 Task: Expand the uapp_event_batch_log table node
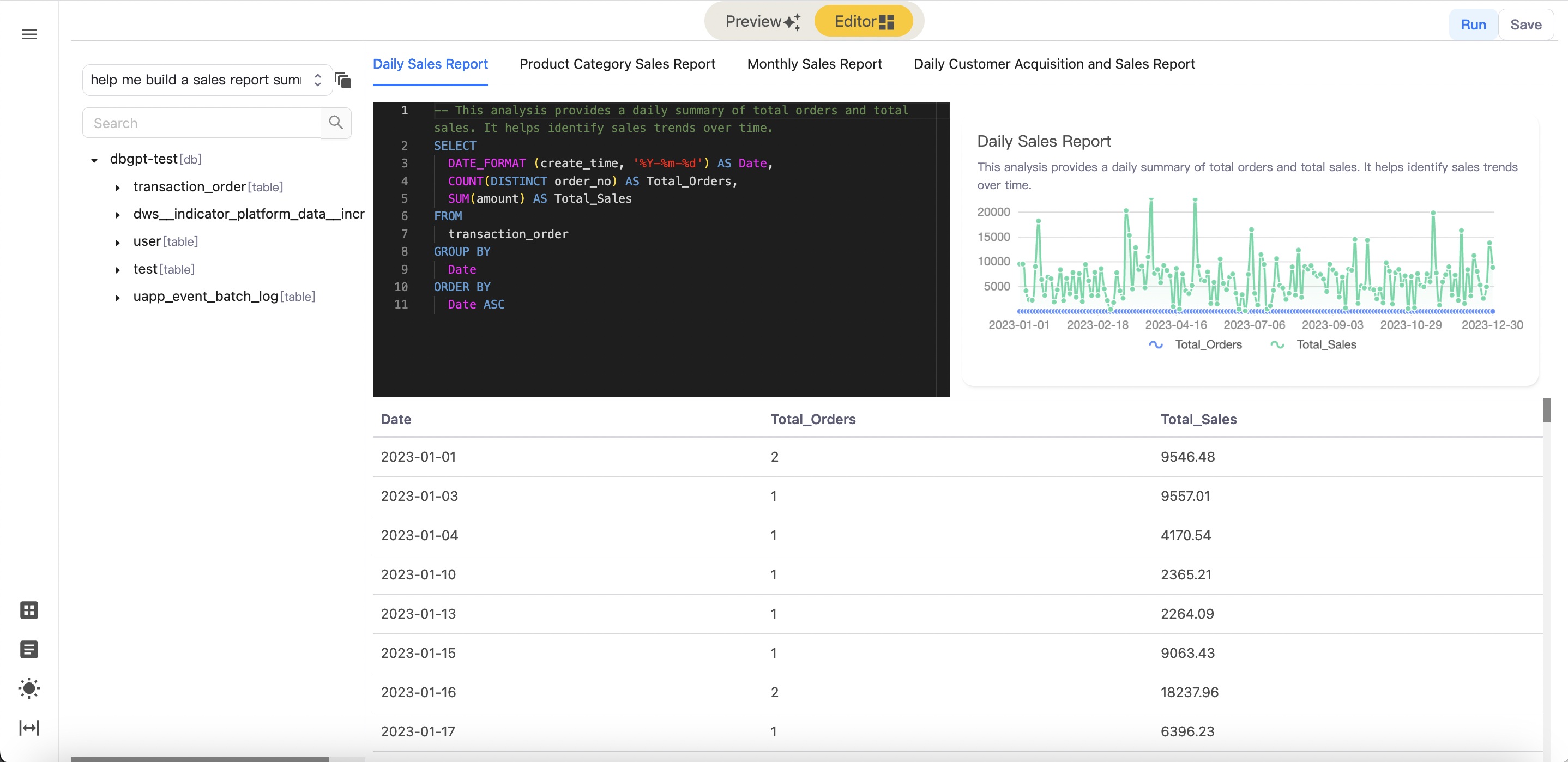click(x=117, y=298)
